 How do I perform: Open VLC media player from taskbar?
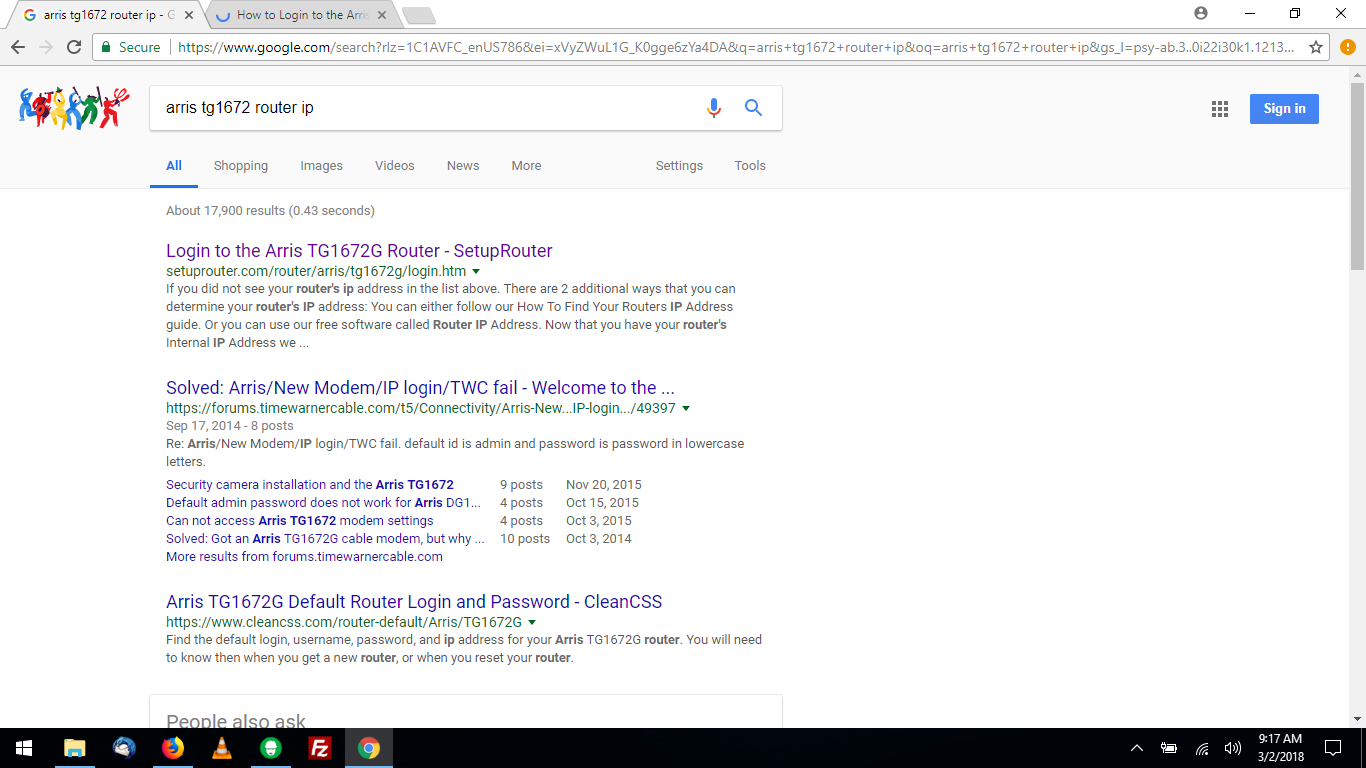222,748
